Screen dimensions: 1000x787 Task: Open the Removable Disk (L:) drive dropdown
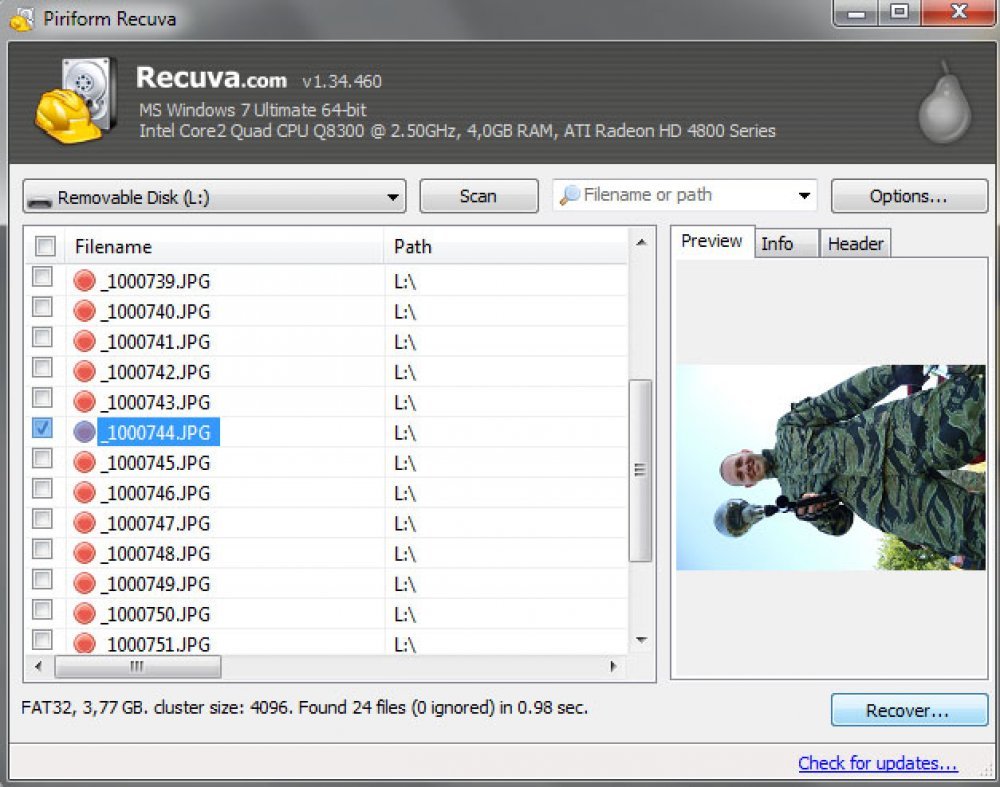[x=214, y=196]
